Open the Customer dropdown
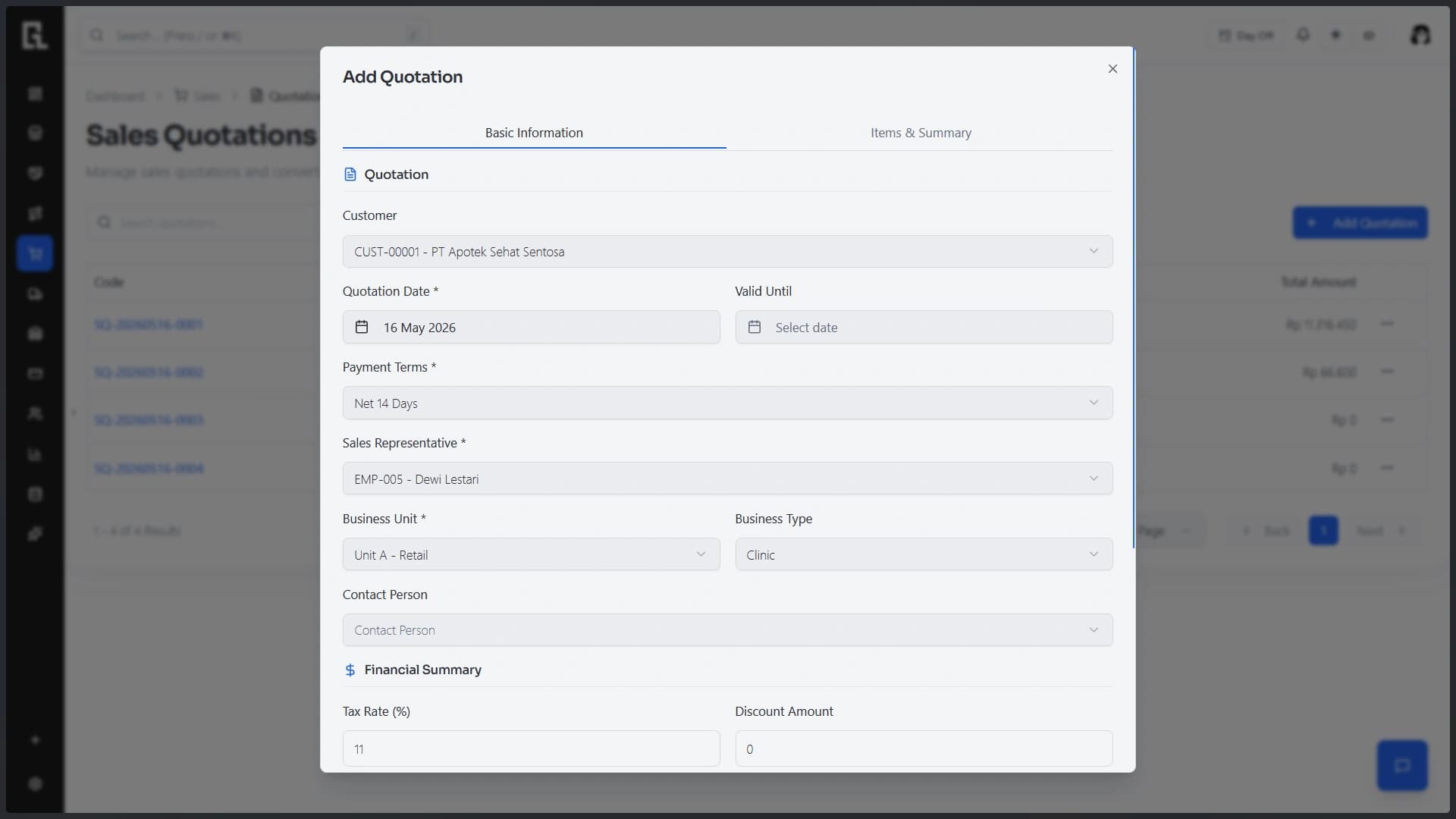 (727, 252)
